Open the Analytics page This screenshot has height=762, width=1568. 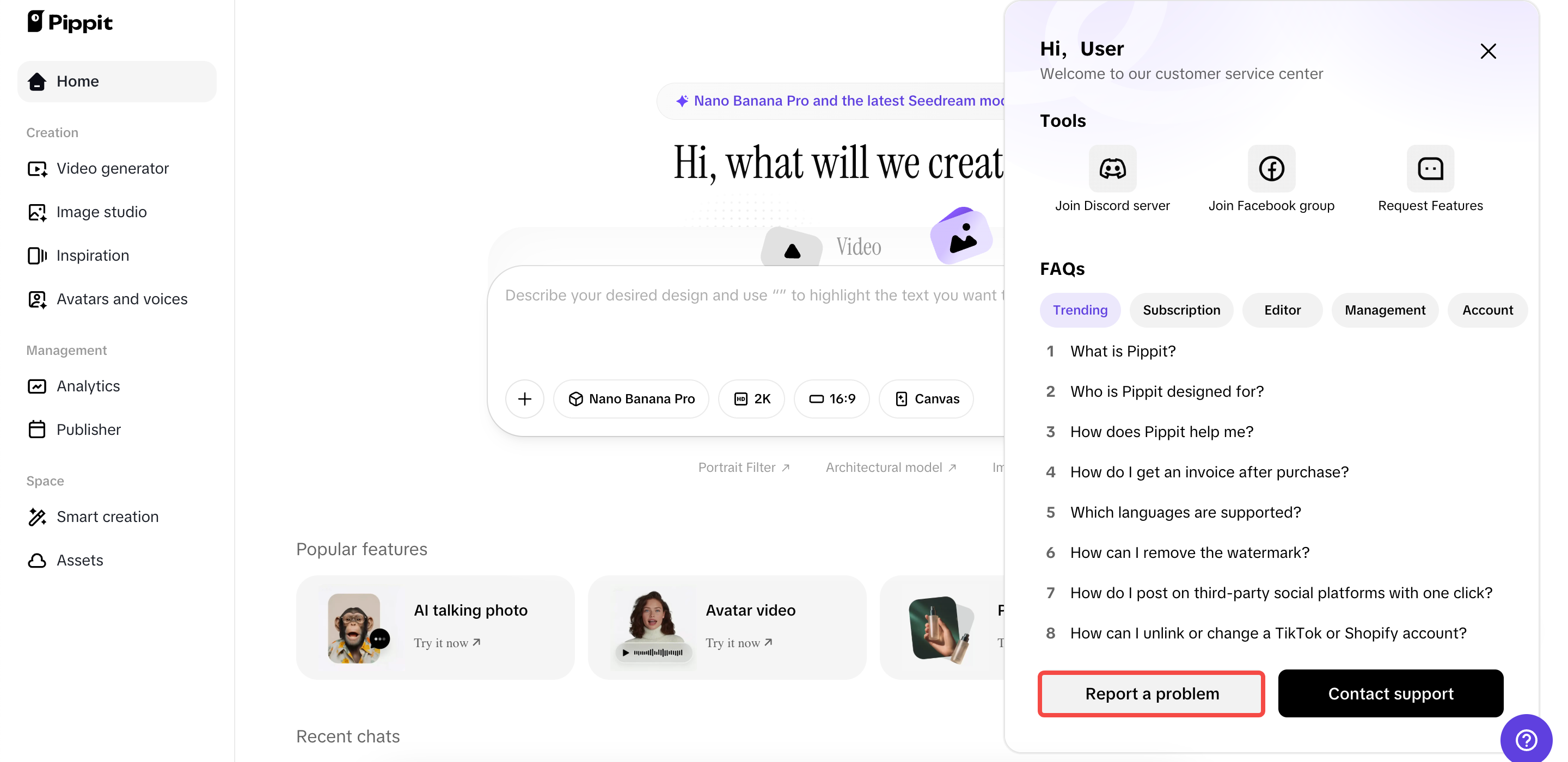click(x=88, y=386)
